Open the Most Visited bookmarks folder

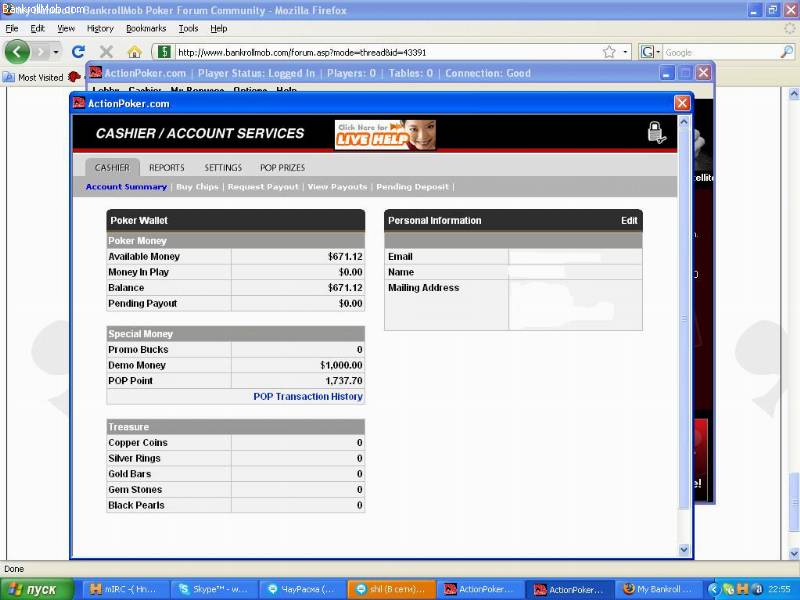pyautogui.click(x=33, y=78)
